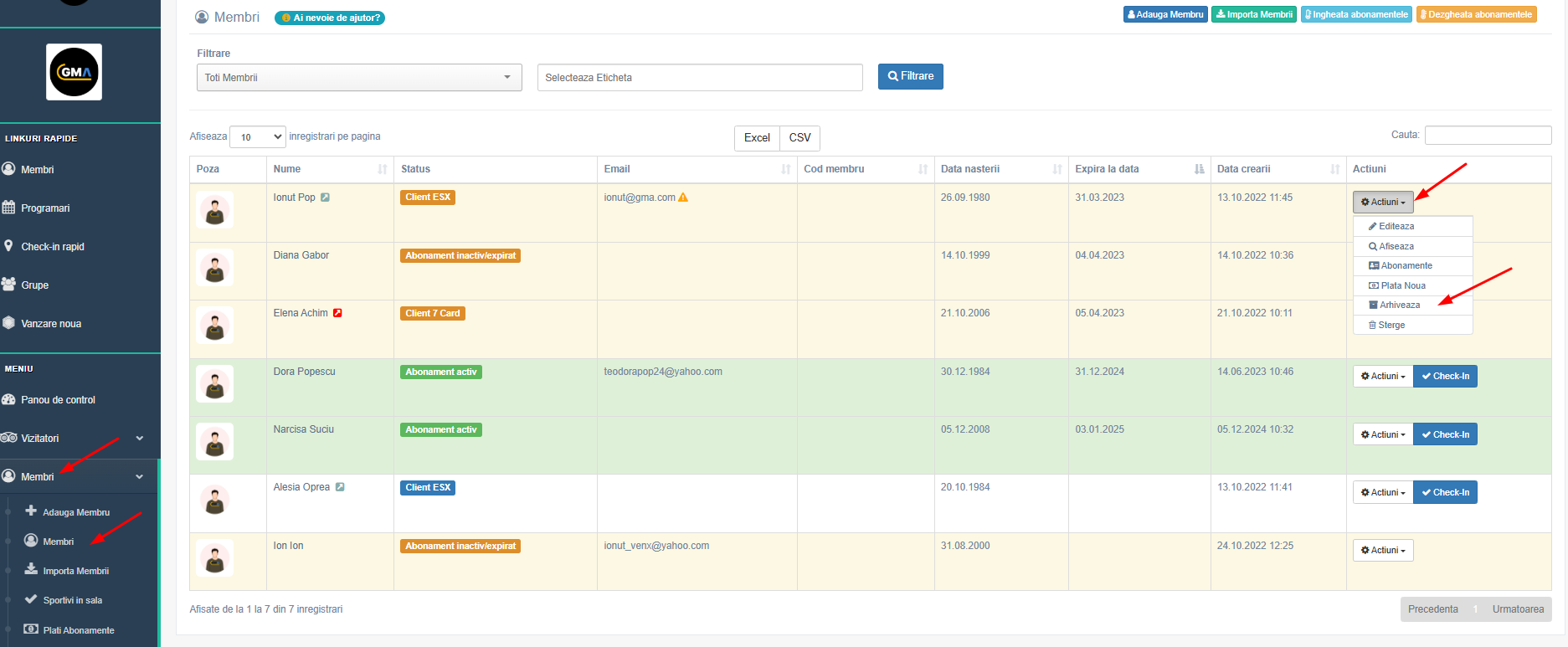
Task: Open Actiuni dropdown for Ion Ion
Action: pos(1383,550)
